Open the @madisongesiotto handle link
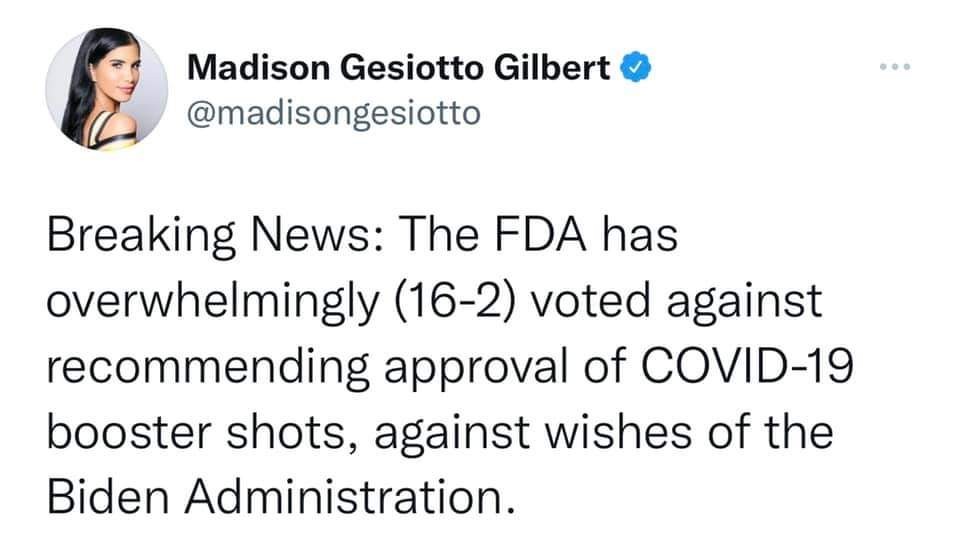The image size is (960, 552). tap(334, 113)
